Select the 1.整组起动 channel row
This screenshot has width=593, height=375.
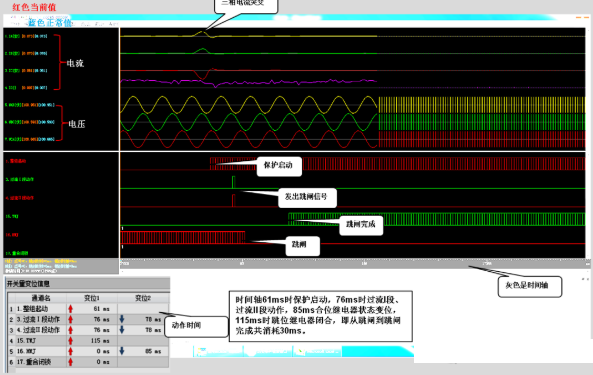88,309
